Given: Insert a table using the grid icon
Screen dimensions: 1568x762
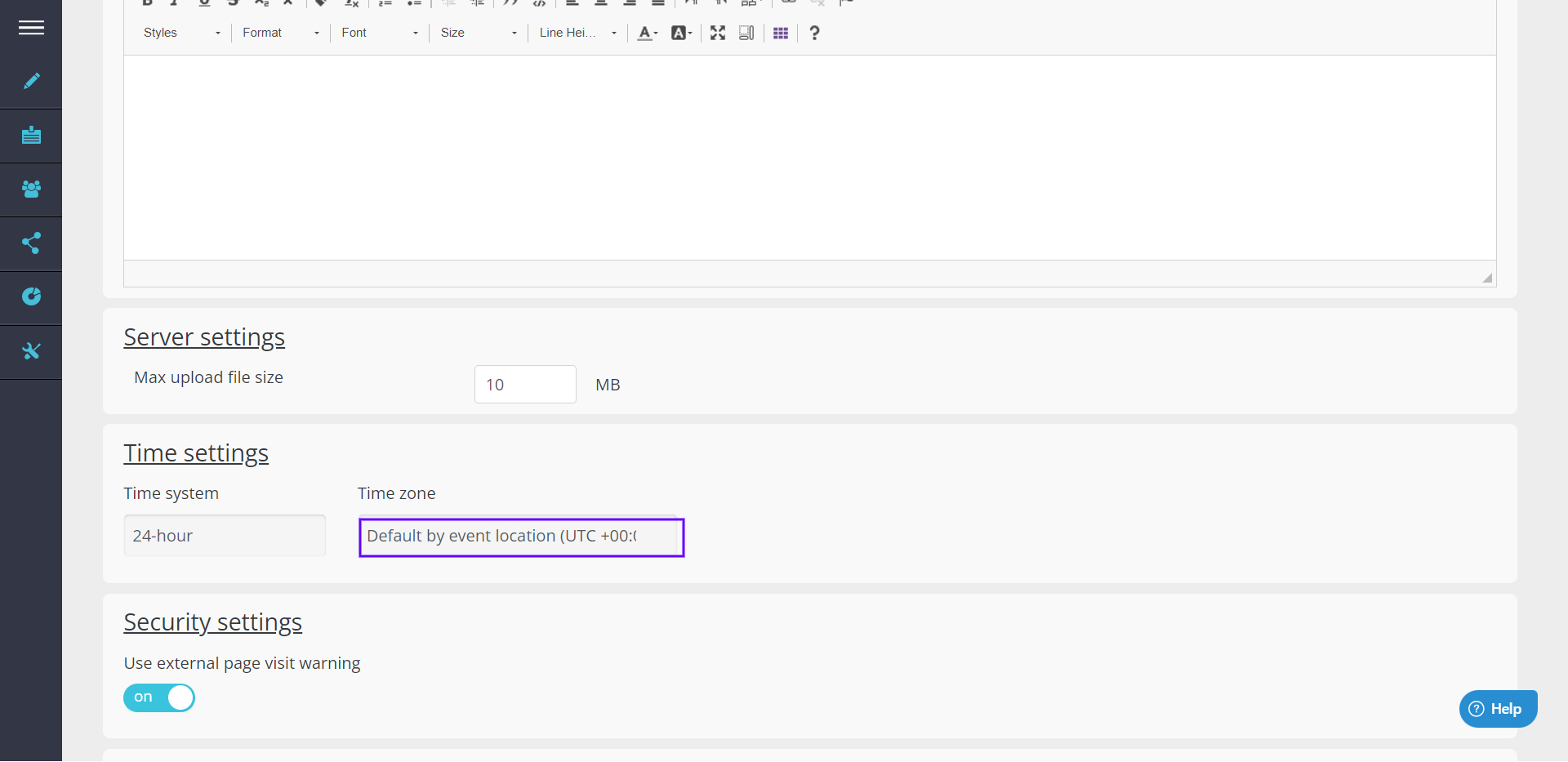Looking at the screenshot, I should pyautogui.click(x=781, y=33).
